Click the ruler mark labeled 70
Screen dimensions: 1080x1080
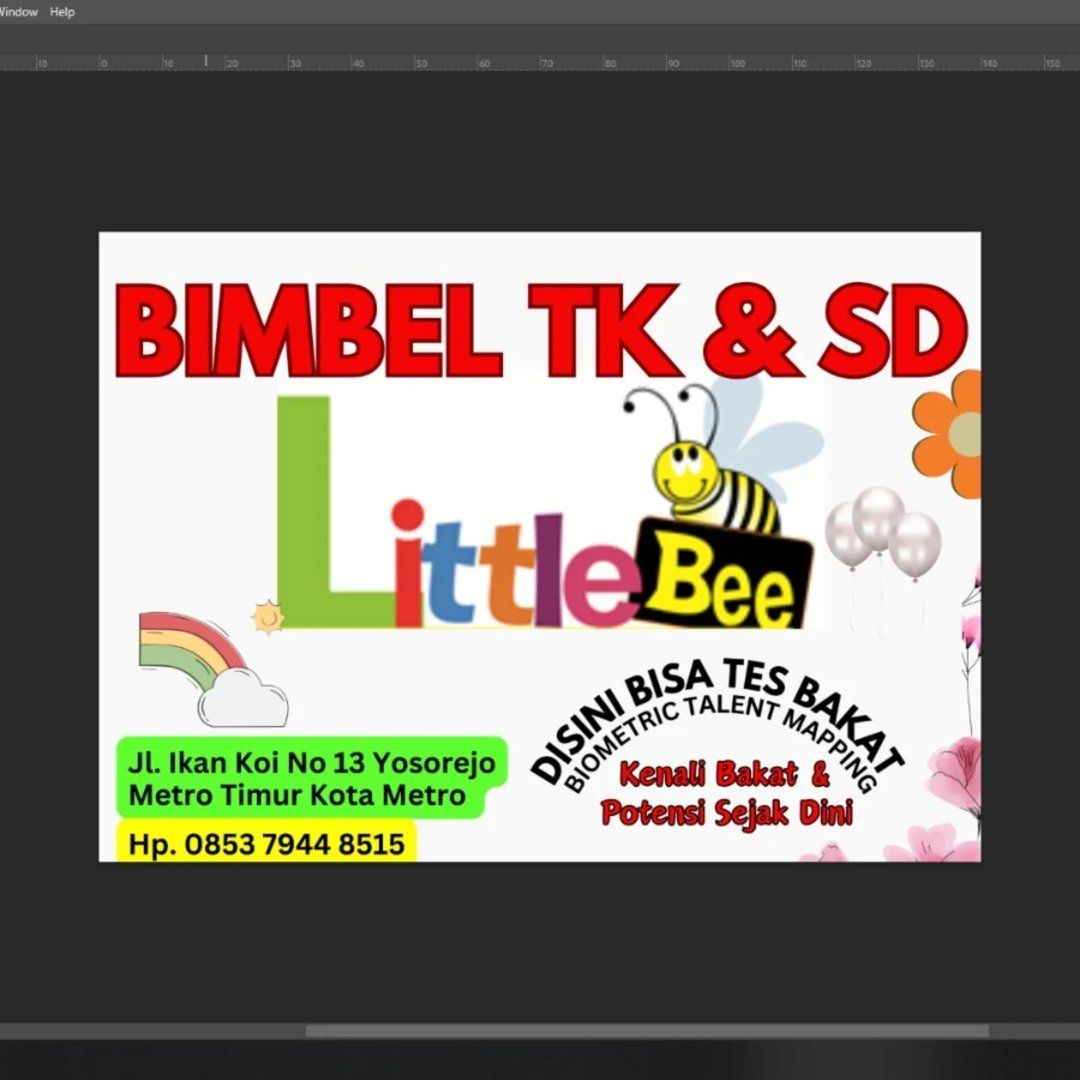tap(546, 63)
